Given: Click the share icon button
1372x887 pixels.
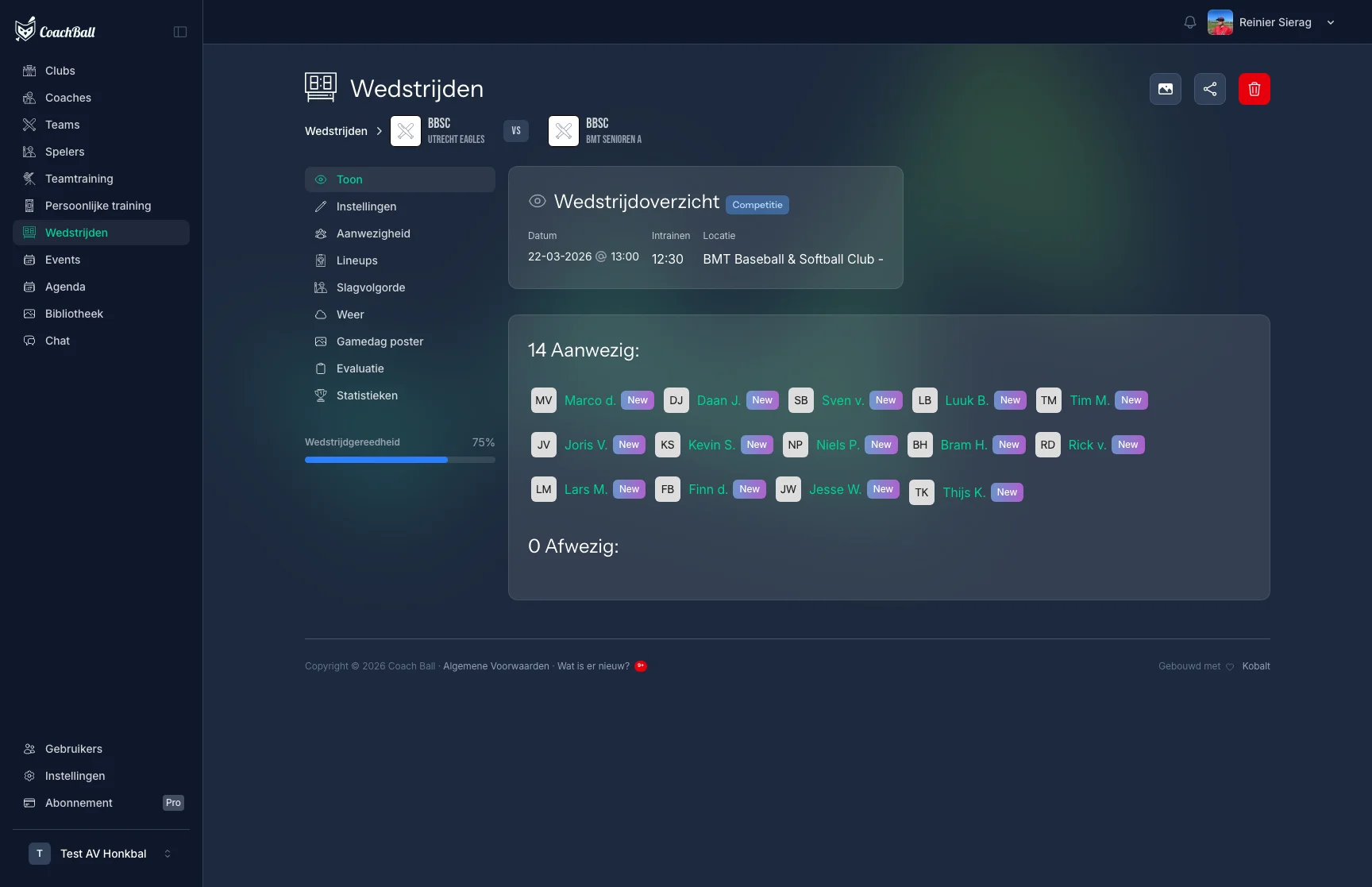Looking at the screenshot, I should [x=1209, y=89].
